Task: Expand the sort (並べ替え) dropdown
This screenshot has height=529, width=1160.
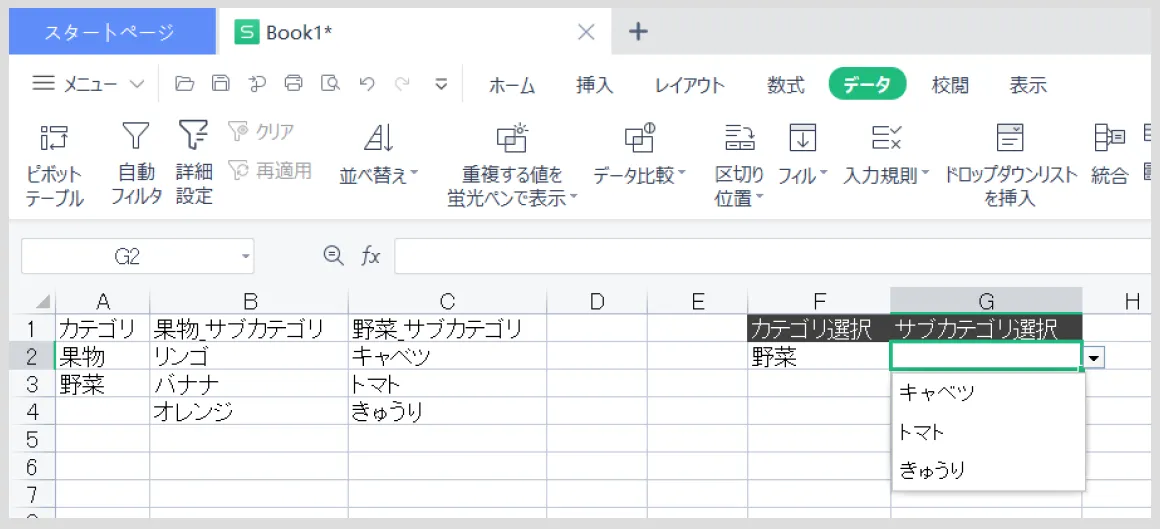Action: click(414, 175)
